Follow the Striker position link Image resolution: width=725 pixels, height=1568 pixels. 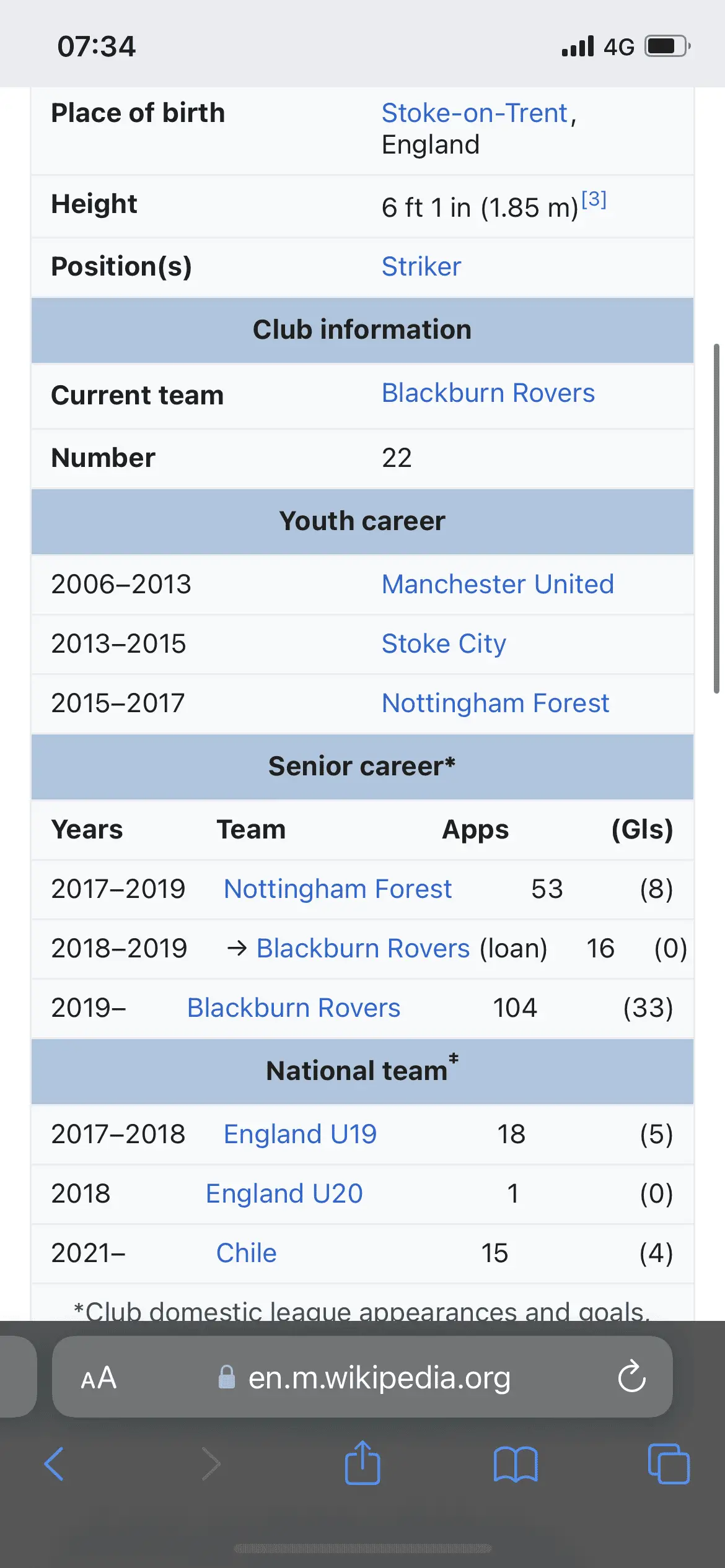coord(421,267)
